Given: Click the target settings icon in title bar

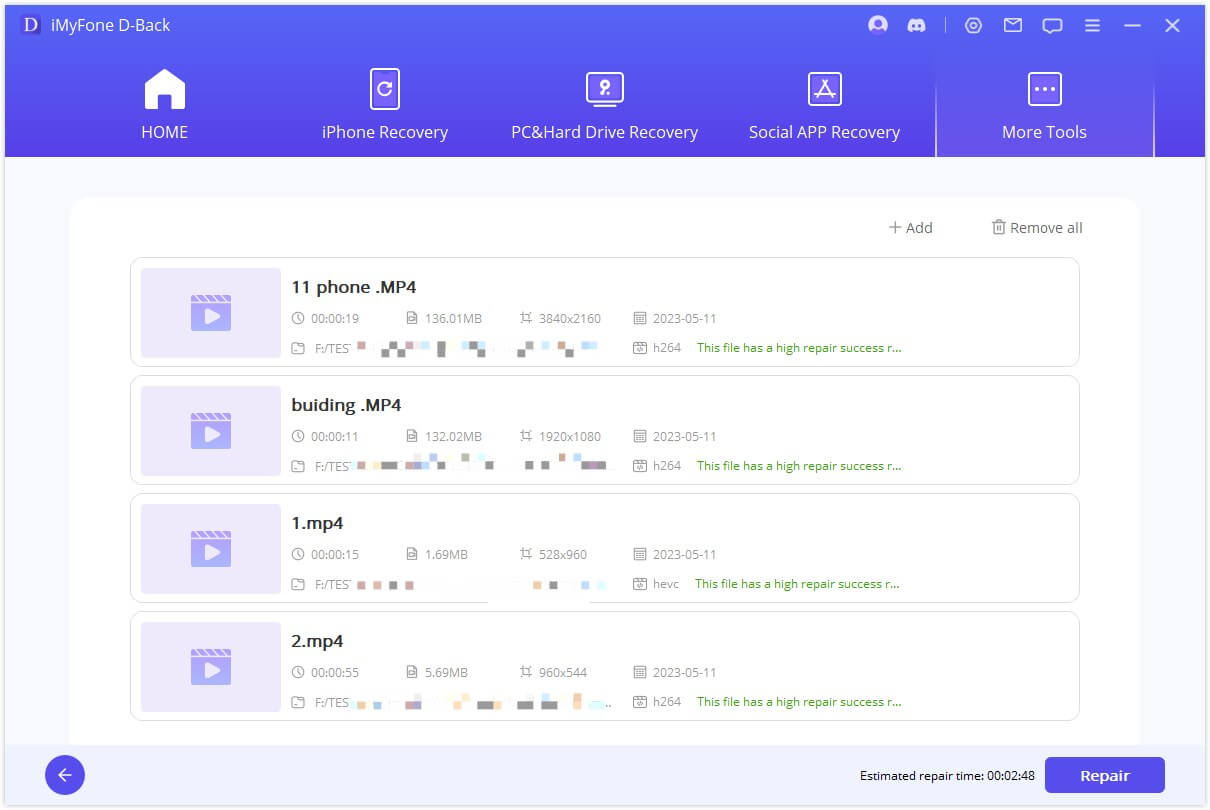Looking at the screenshot, I should pos(973,26).
